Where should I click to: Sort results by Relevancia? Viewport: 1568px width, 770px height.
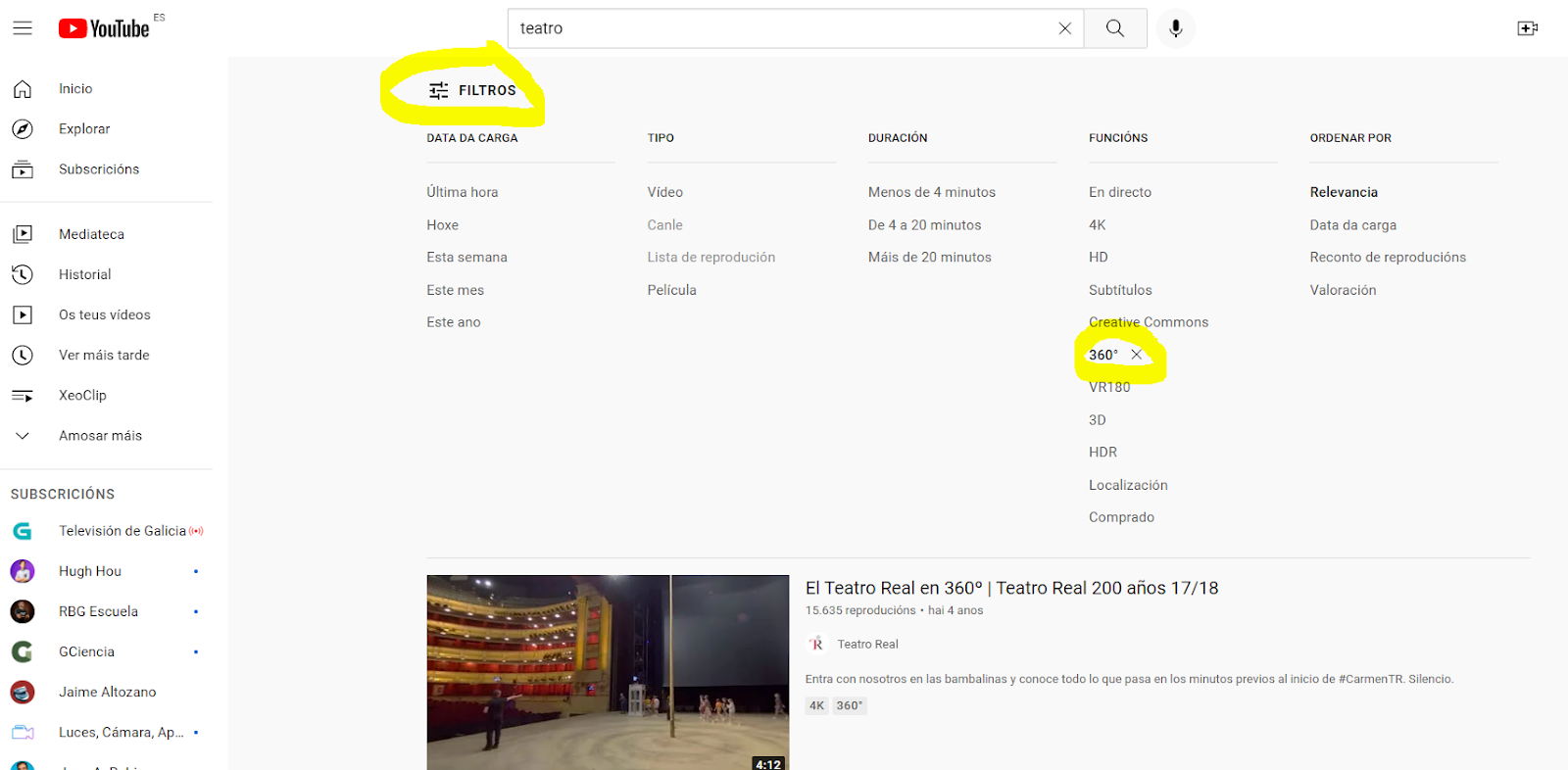tap(1344, 192)
